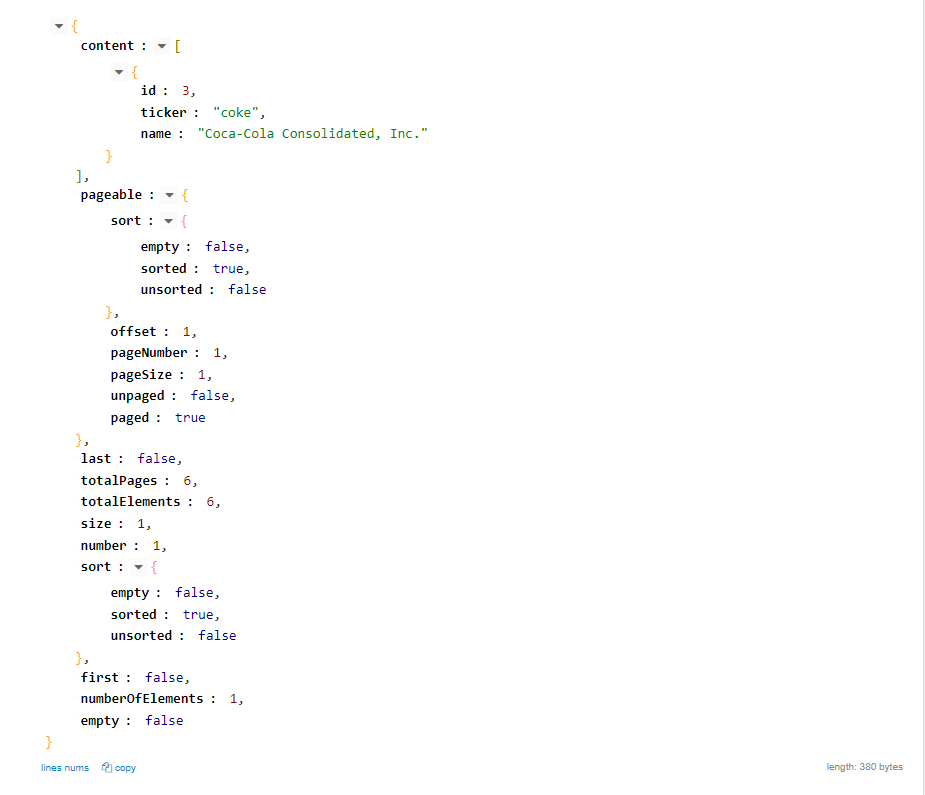Select name value "Coca-Cola Consolidated, Inc."

[313, 134]
